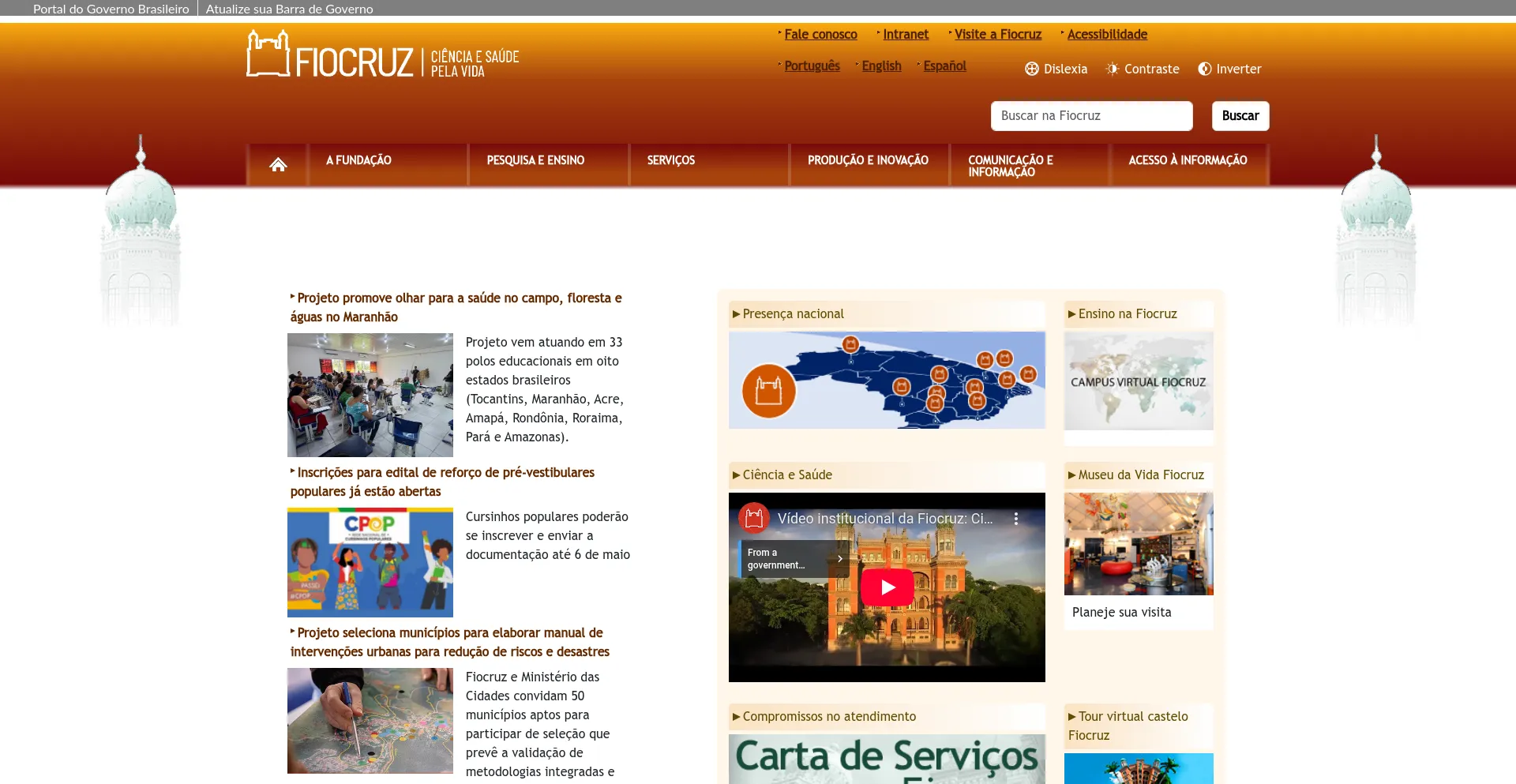
Task: Open the YouTube video options menu
Action: point(1016,519)
